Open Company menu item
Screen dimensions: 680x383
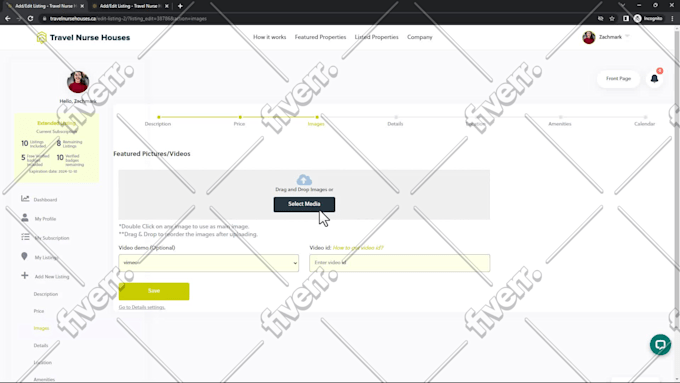pyautogui.click(x=419, y=37)
